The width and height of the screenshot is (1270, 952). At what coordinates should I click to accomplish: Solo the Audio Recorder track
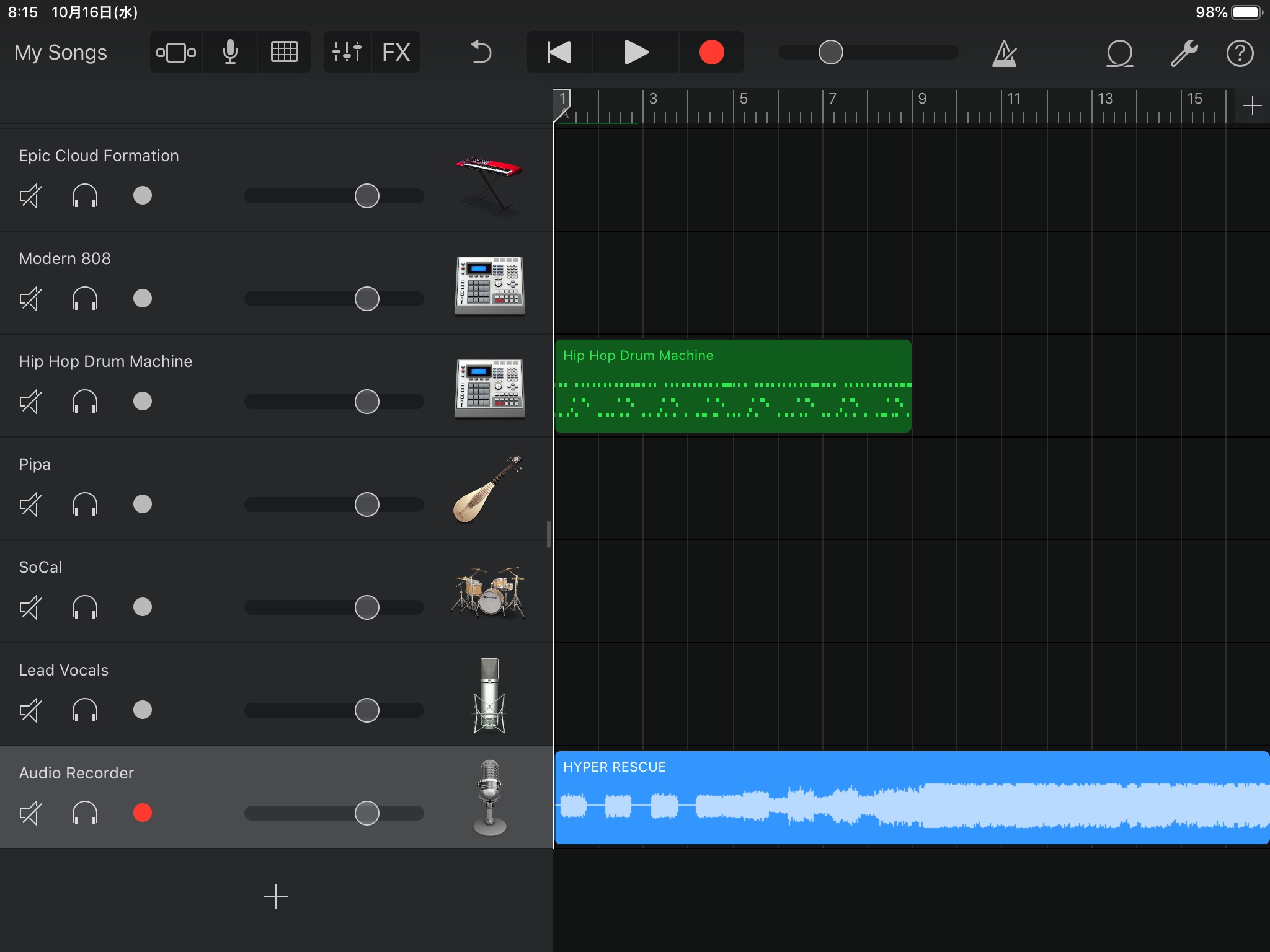(x=85, y=813)
